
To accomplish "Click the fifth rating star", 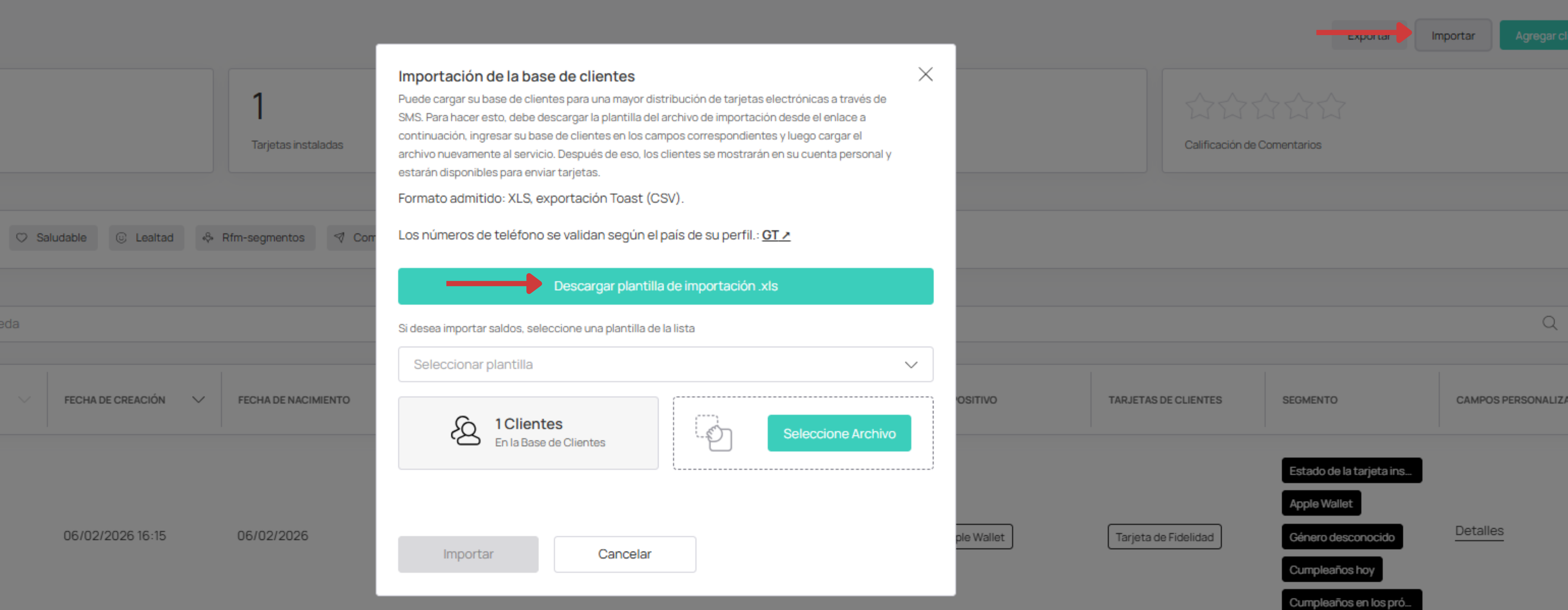I will coord(1331,106).
